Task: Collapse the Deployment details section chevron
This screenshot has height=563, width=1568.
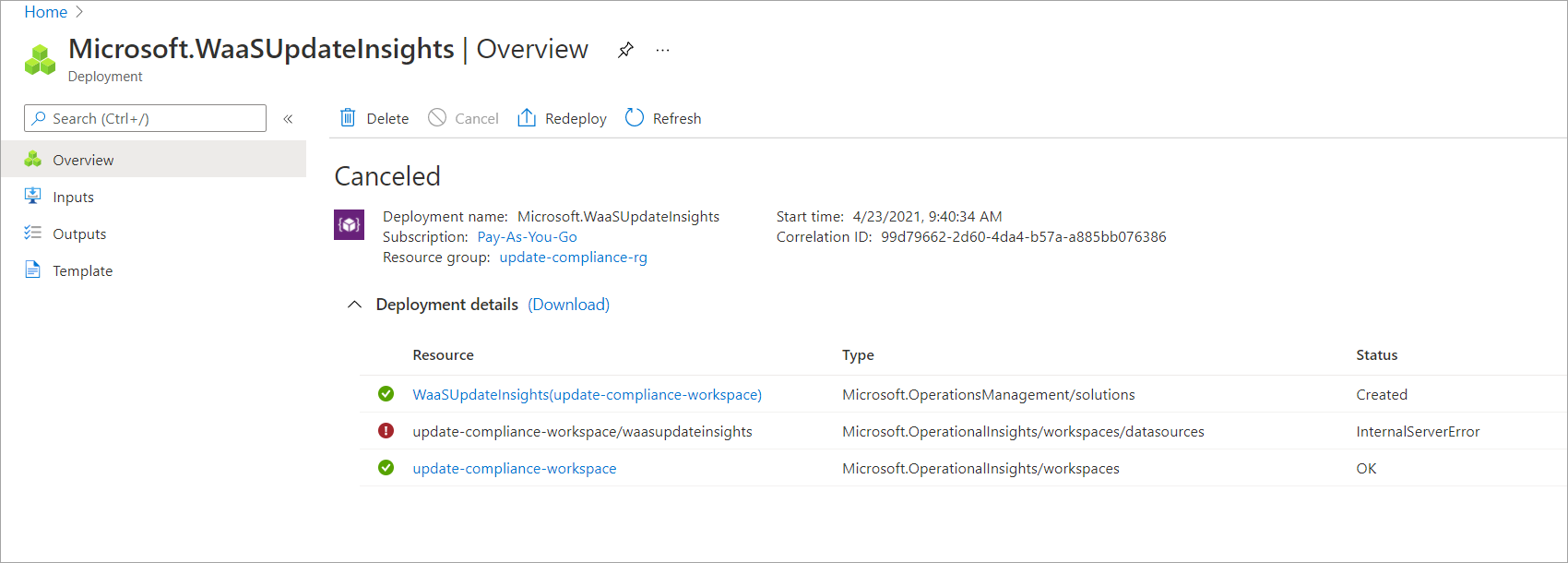Action: [x=354, y=305]
